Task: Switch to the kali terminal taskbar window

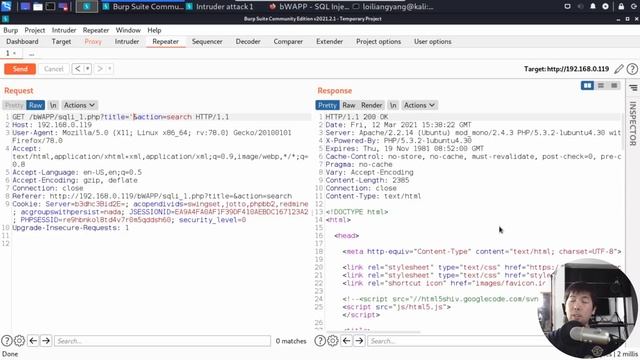Action: click(392, 7)
